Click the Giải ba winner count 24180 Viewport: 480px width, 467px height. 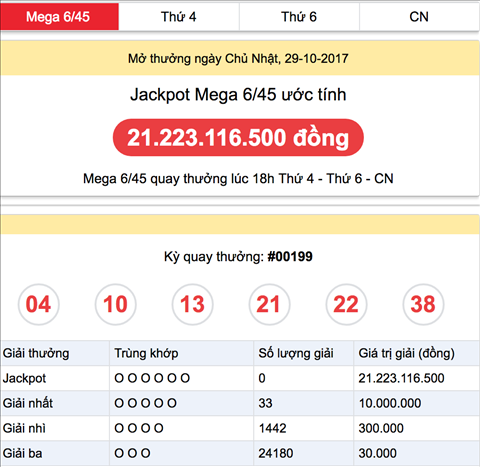coord(276,453)
